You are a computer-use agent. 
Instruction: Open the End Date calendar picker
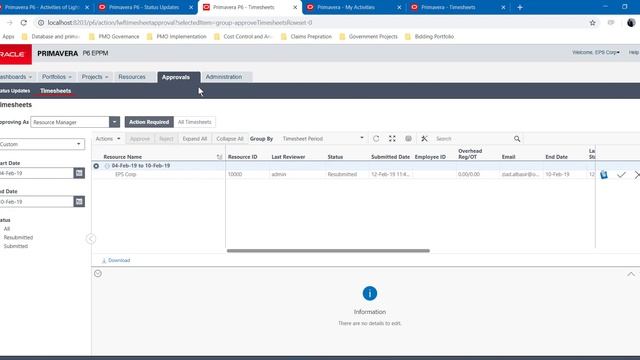pos(79,202)
